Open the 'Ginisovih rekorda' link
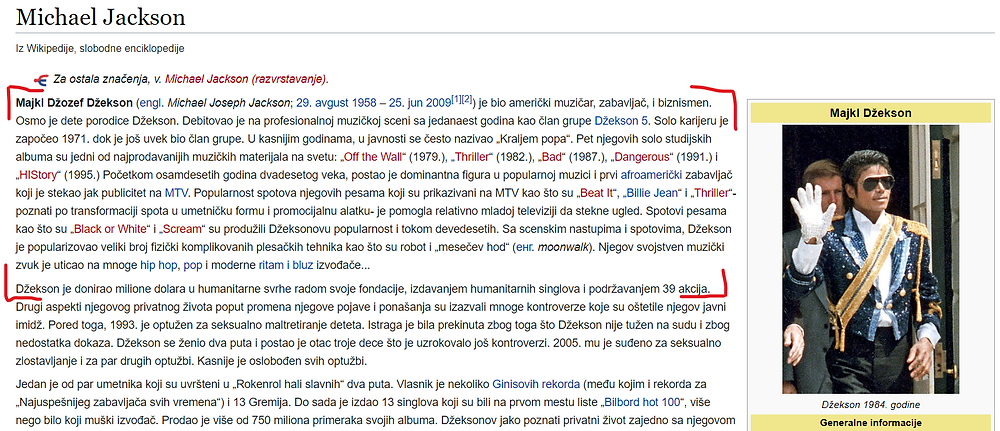This screenshot has width=1000, height=431. [x=536, y=384]
